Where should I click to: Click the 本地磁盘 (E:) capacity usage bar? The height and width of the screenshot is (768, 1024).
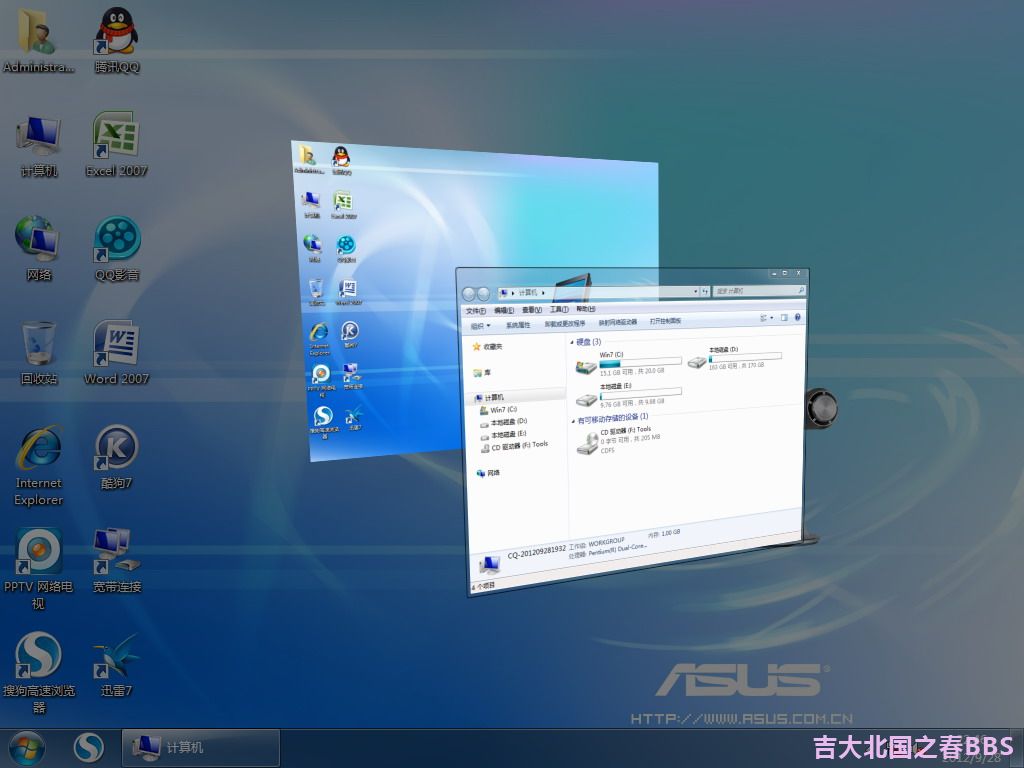pyautogui.click(x=641, y=394)
